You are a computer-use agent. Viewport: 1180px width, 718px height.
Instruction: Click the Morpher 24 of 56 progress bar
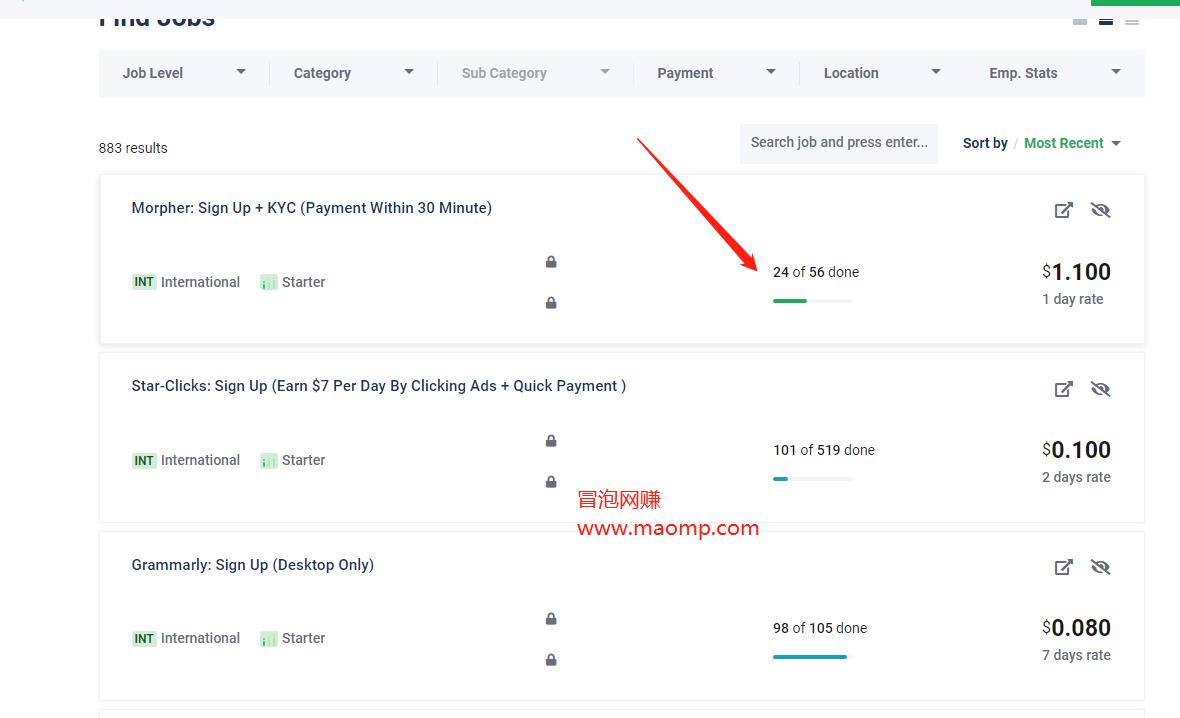pyautogui.click(x=812, y=300)
